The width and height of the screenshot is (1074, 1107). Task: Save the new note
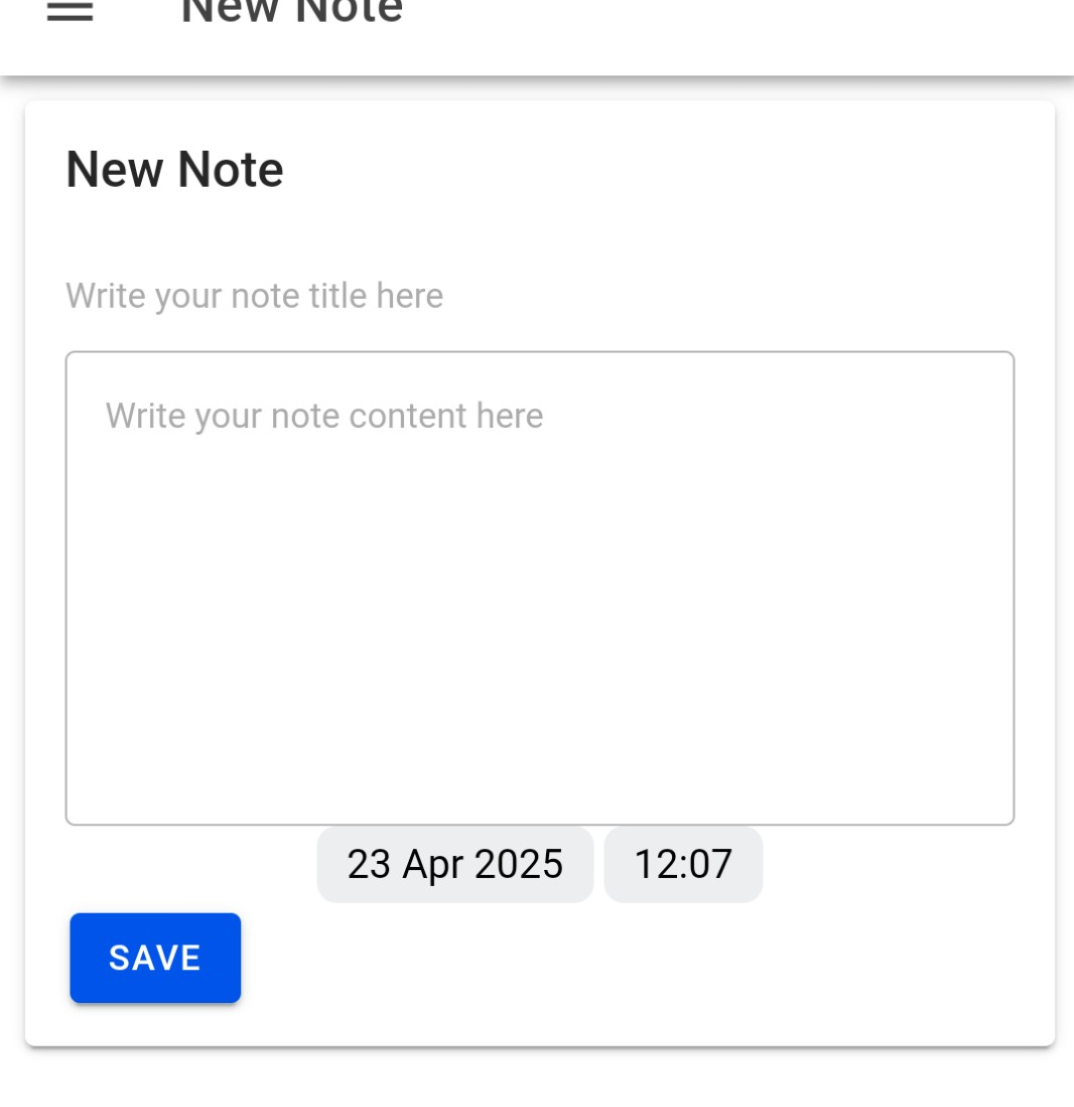point(155,957)
